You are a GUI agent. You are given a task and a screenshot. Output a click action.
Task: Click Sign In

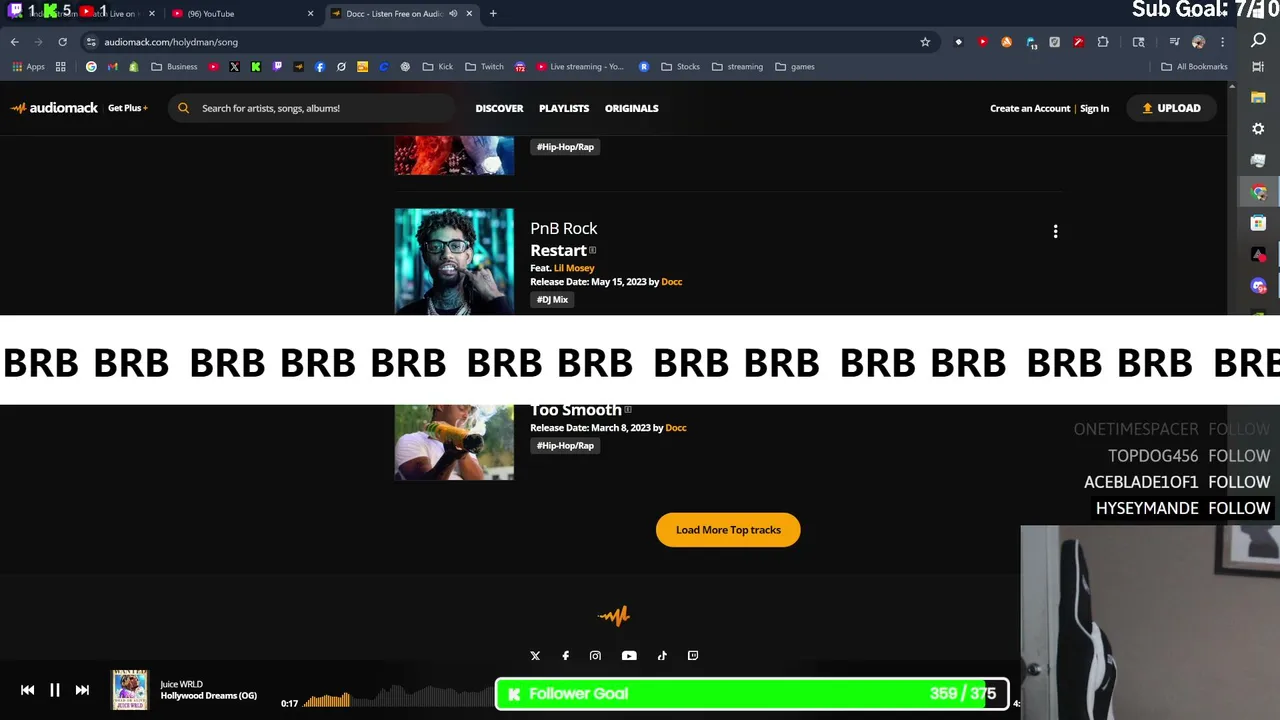click(1094, 108)
